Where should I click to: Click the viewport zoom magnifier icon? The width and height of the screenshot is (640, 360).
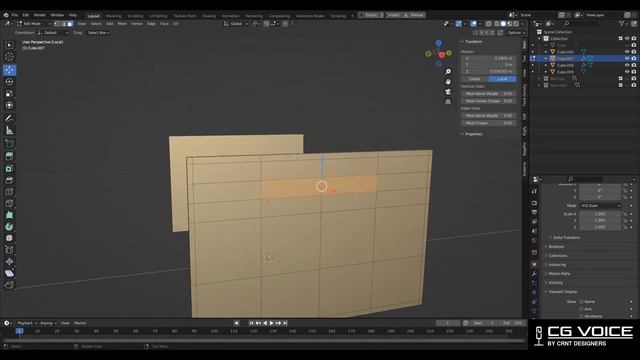click(448, 72)
